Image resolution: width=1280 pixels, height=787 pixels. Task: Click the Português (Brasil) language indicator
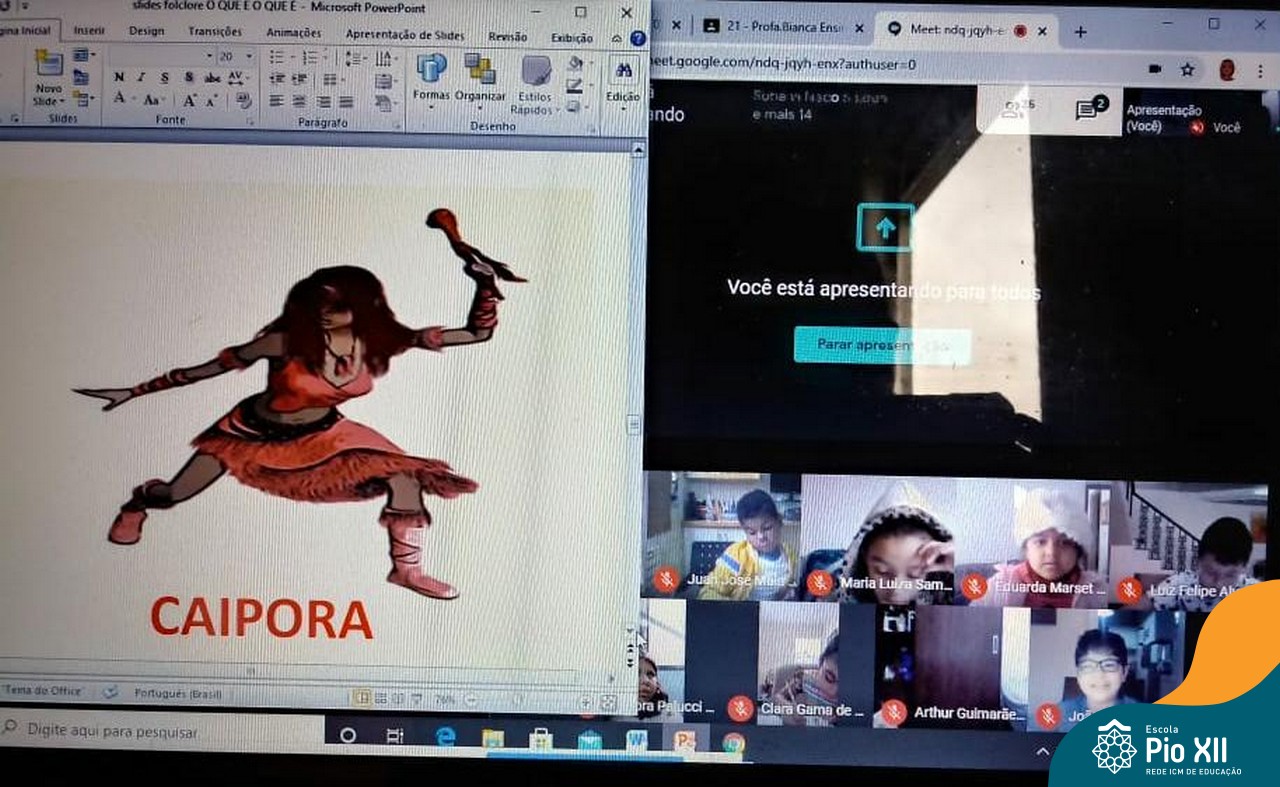point(178,693)
